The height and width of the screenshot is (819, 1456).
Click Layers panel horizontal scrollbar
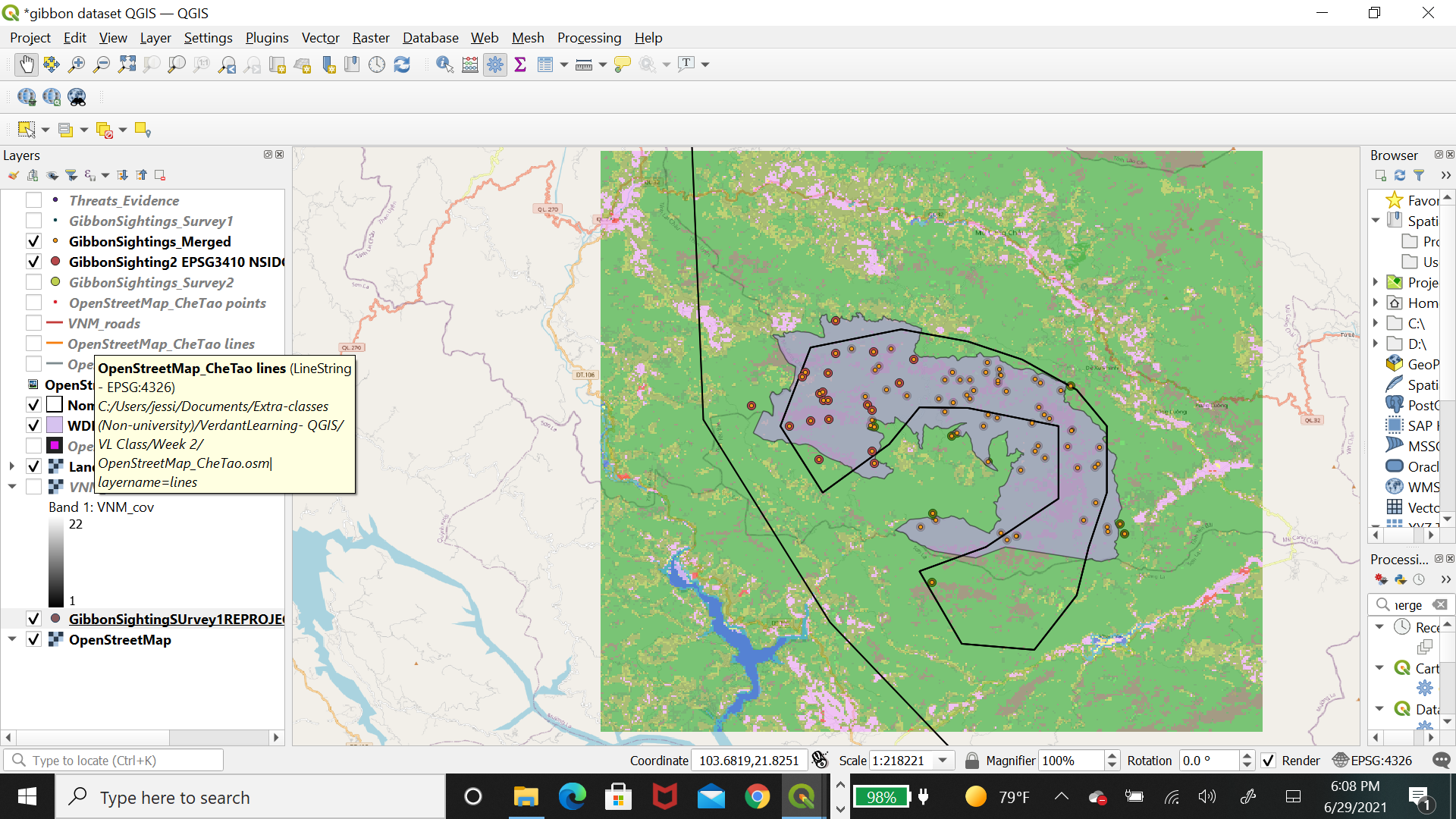[142, 737]
